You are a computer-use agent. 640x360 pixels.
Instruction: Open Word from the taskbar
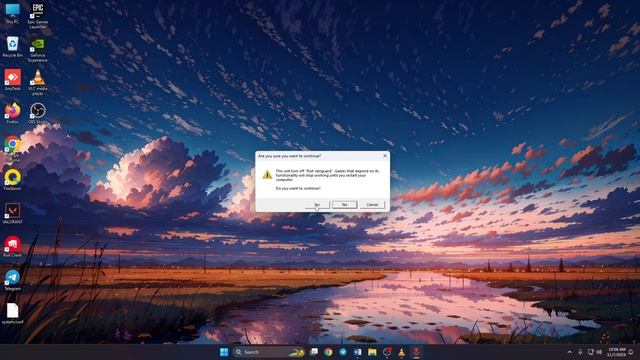tap(358, 352)
